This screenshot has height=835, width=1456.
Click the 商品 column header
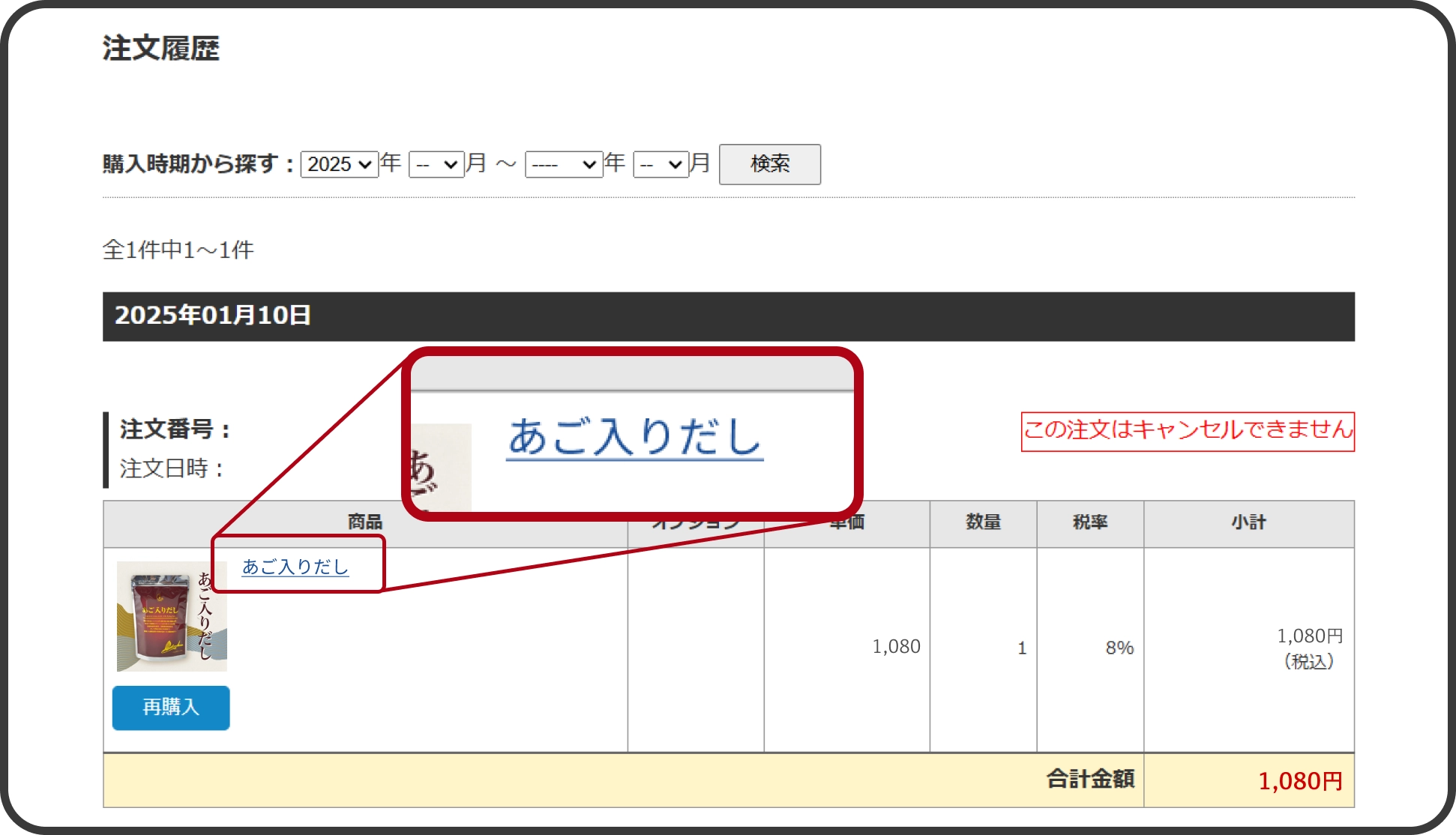(365, 522)
